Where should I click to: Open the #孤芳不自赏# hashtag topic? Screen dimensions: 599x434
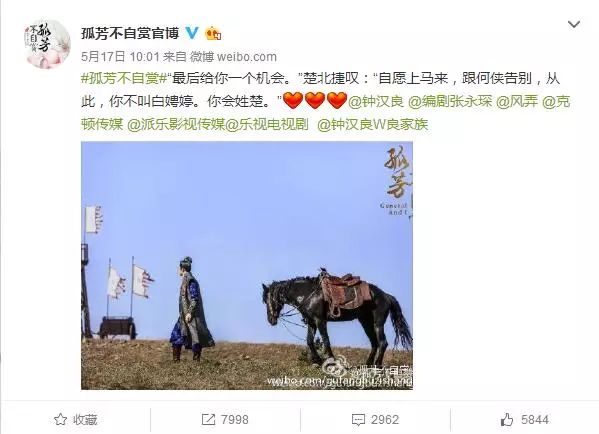coord(125,79)
